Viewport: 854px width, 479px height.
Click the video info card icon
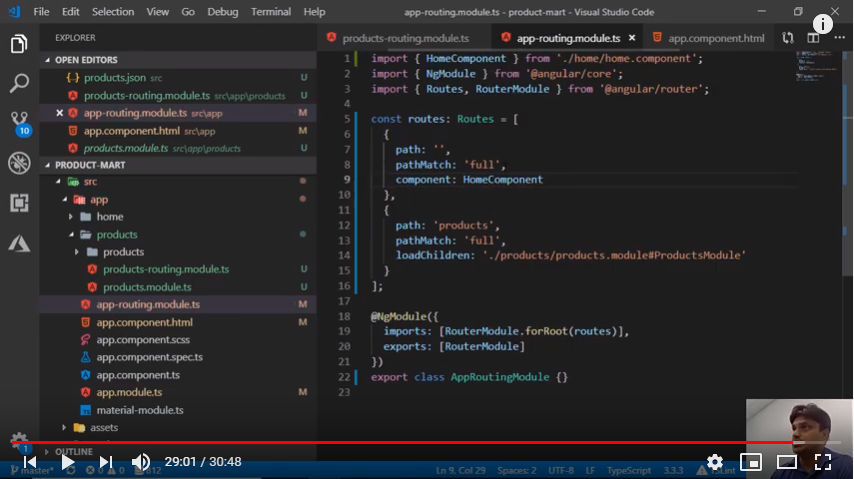tap(823, 24)
